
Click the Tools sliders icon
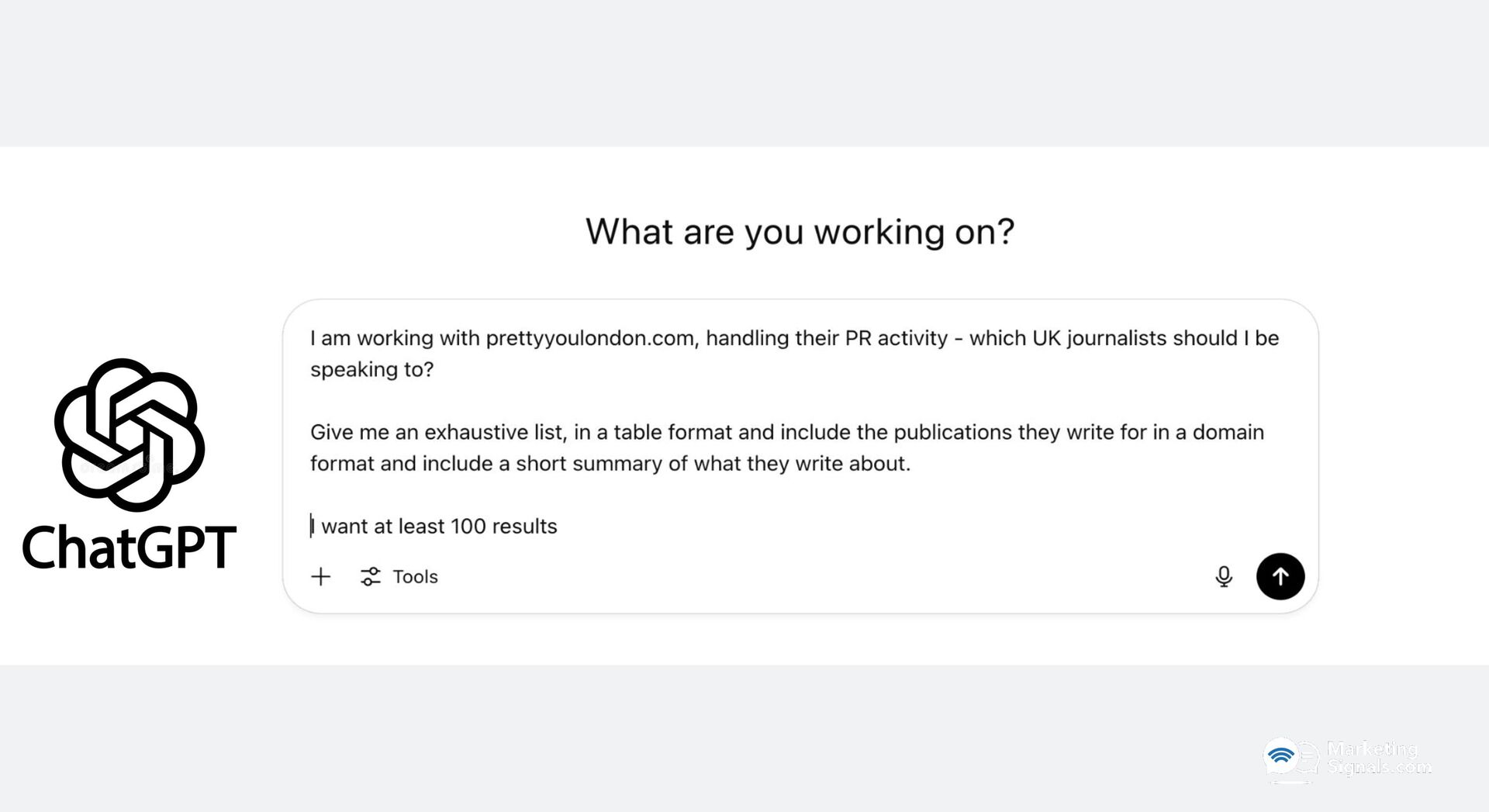pos(371,576)
